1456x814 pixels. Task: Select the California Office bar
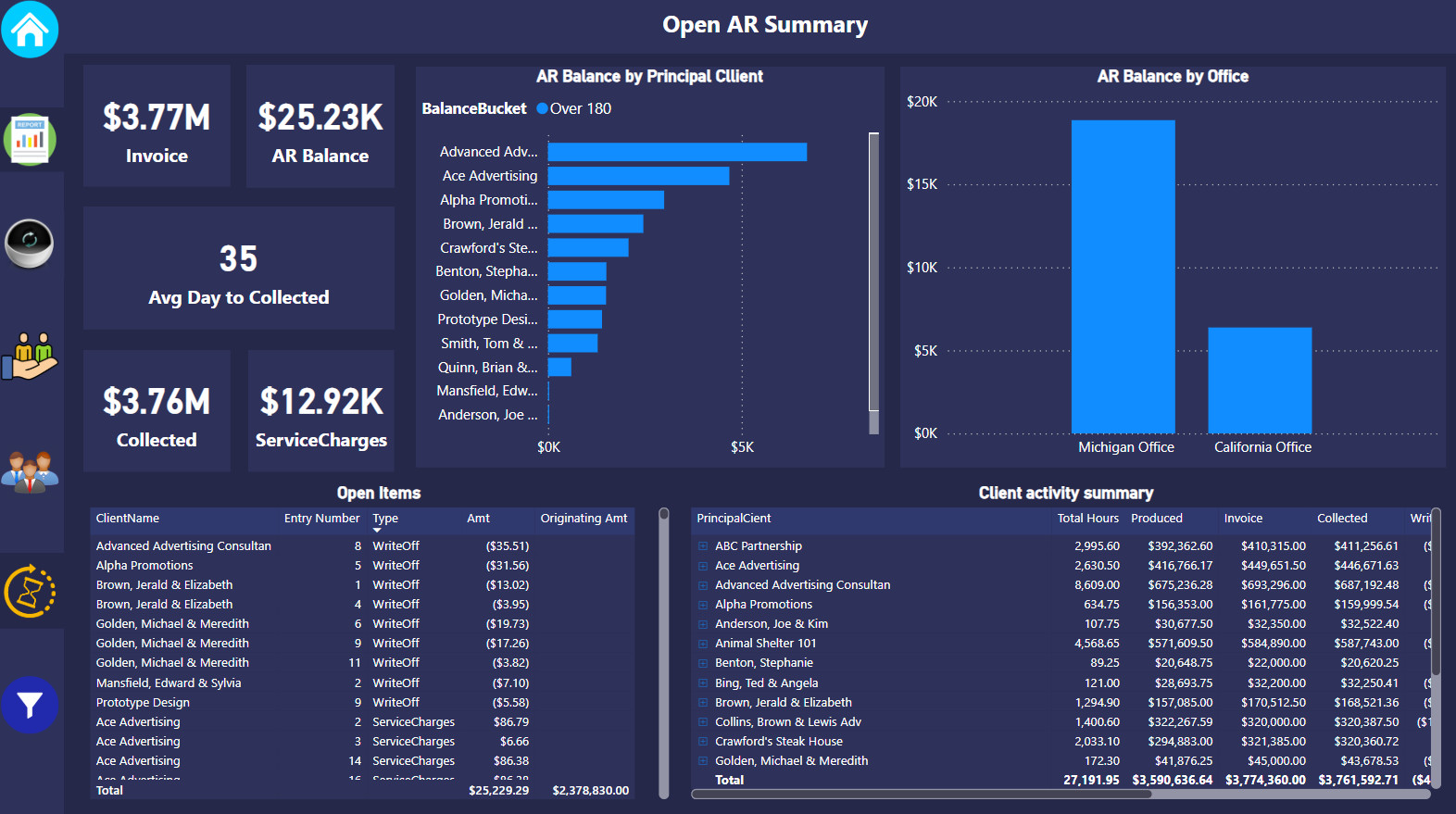[1260, 380]
